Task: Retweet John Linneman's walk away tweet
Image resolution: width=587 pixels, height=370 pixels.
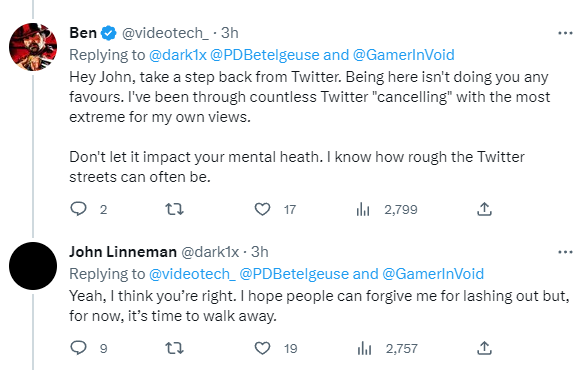Action: pos(174,348)
